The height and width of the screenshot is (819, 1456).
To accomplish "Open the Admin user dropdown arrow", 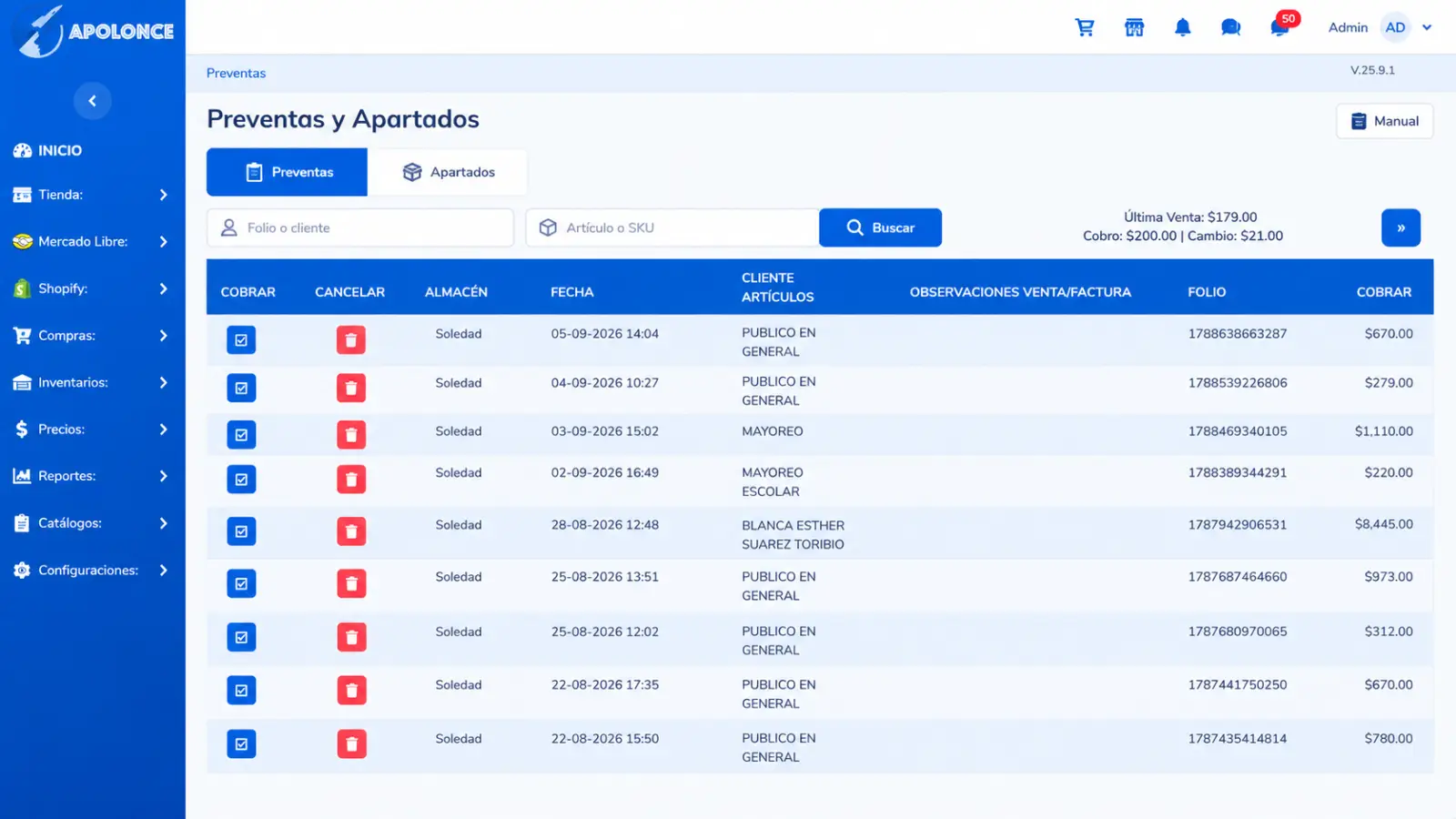I will pos(1427,27).
